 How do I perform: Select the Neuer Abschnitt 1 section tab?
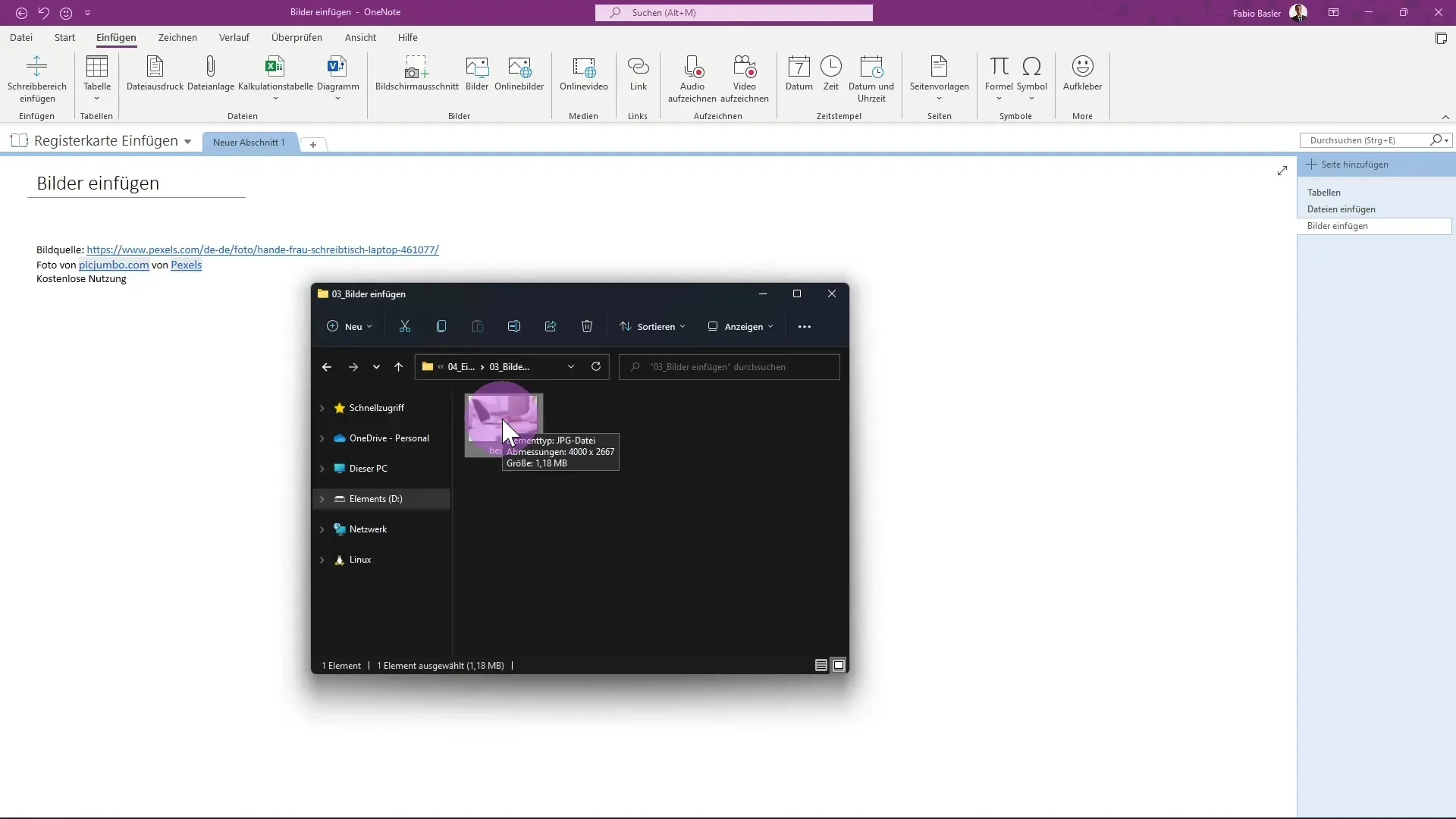249,143
